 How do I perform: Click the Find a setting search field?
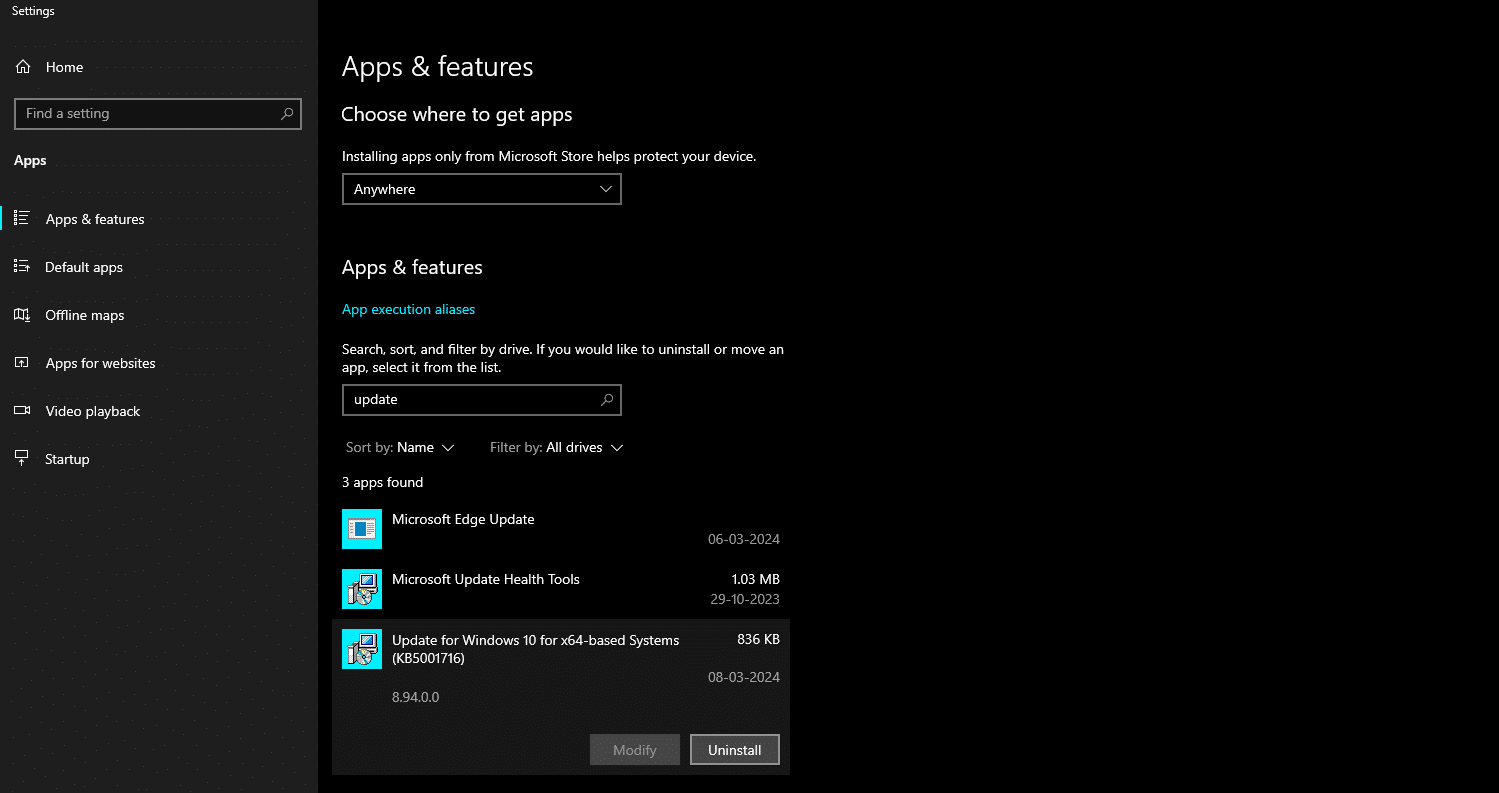coord(158,114)
